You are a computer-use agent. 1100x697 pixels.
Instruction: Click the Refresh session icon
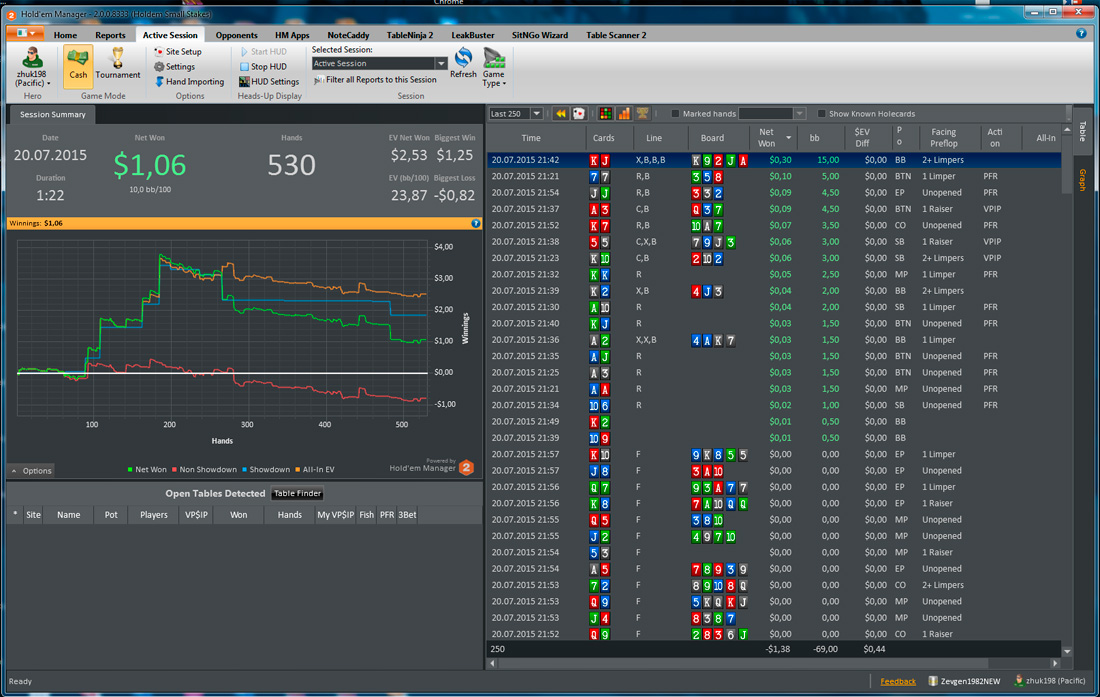pos(463,57)
